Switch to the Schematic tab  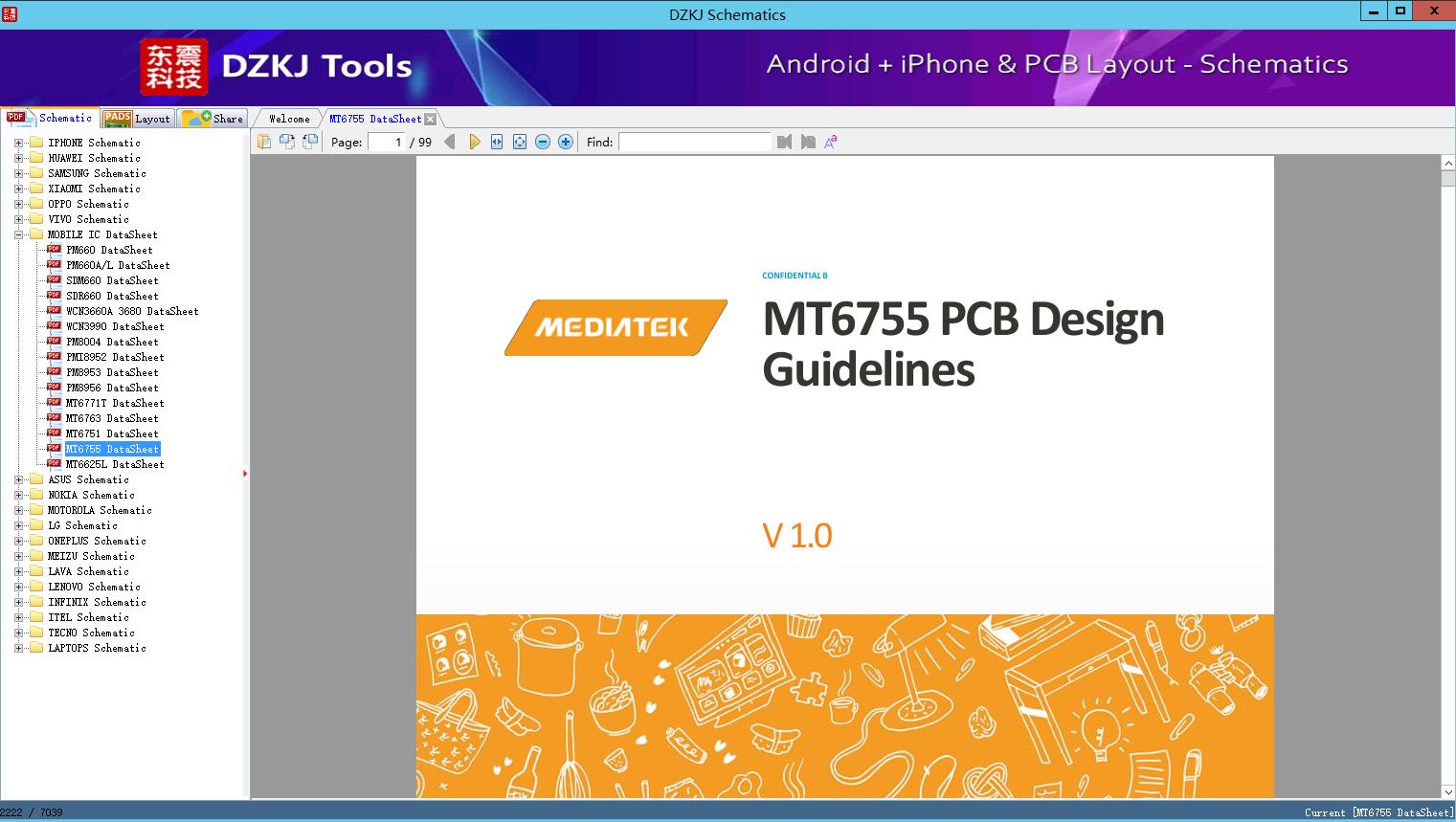(x=50, y=118)
